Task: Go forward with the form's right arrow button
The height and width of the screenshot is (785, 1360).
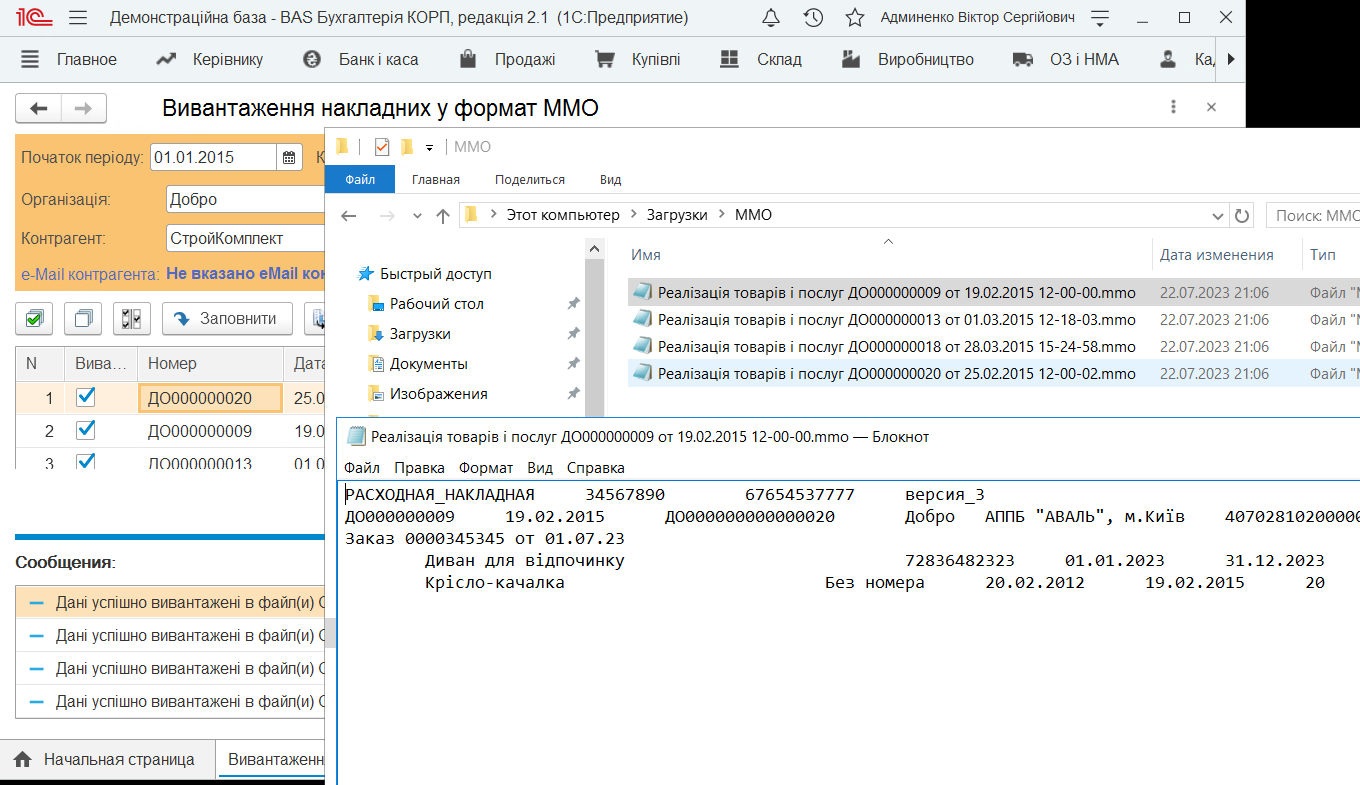Action: [x=84, y=108]
